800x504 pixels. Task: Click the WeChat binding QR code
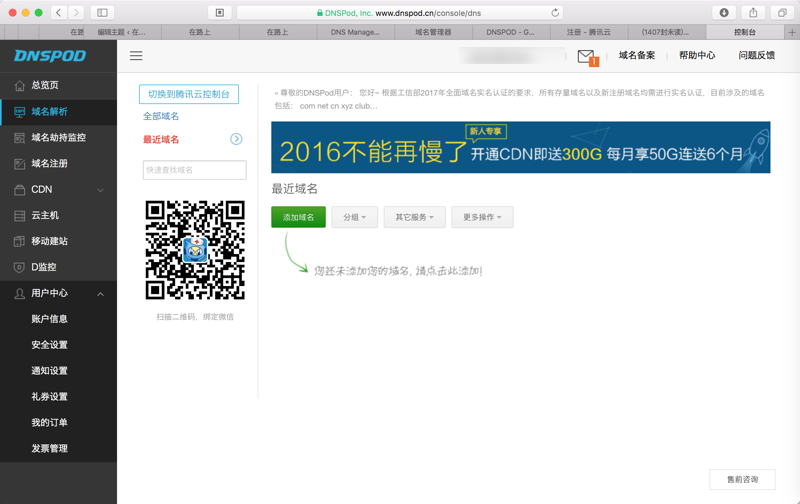click(195, 250)
